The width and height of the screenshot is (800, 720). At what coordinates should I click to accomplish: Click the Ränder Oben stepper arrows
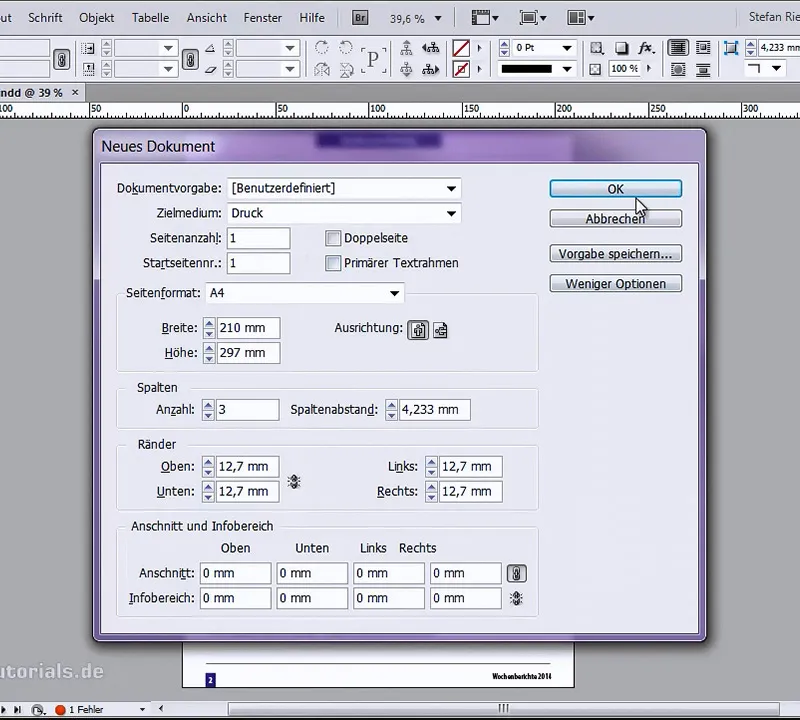point(208,466)
